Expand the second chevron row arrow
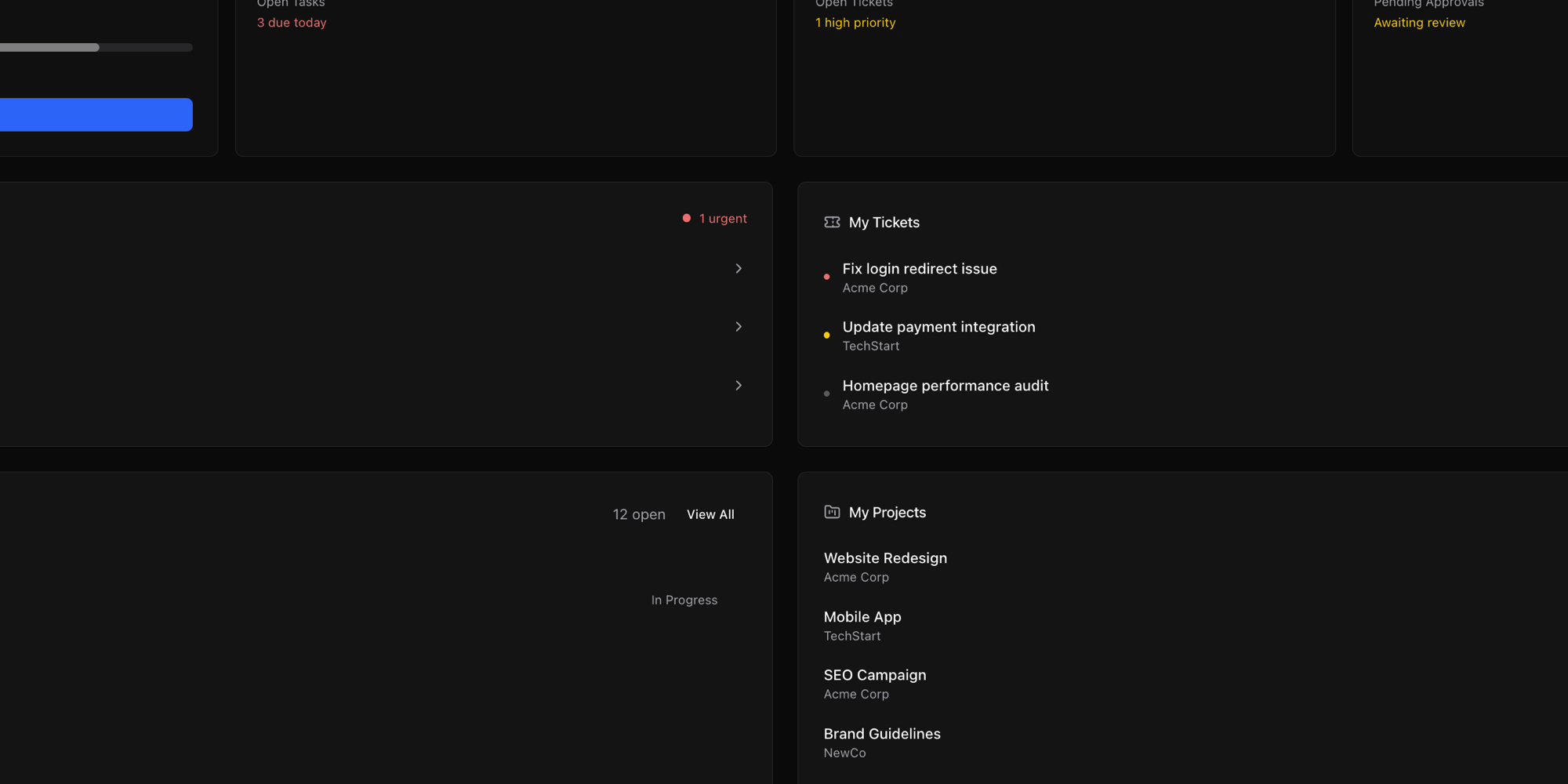 pyautogui.click(x=739, y=327)
